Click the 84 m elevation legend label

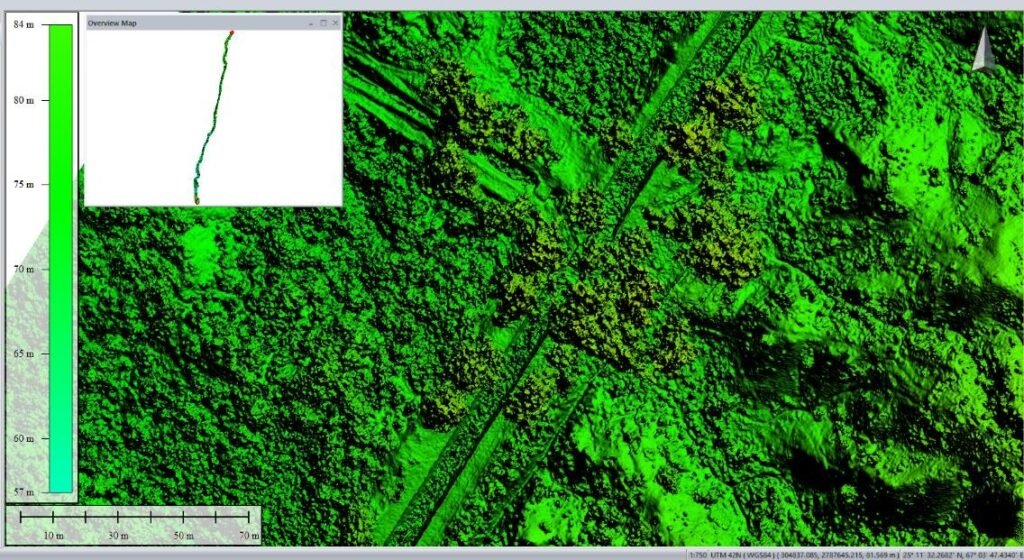[x=24, y=25]
